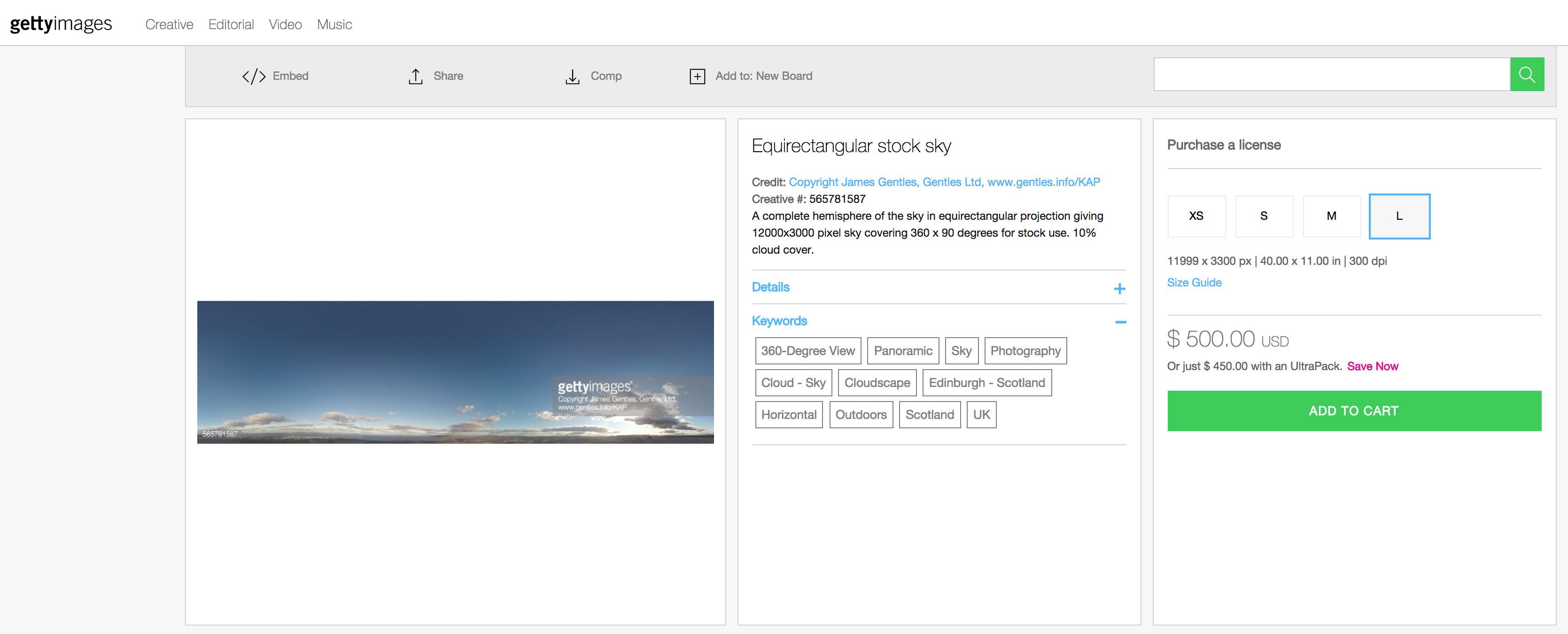Open the Size Guide link
The image size is (1568, 634).
point(1194,282)
